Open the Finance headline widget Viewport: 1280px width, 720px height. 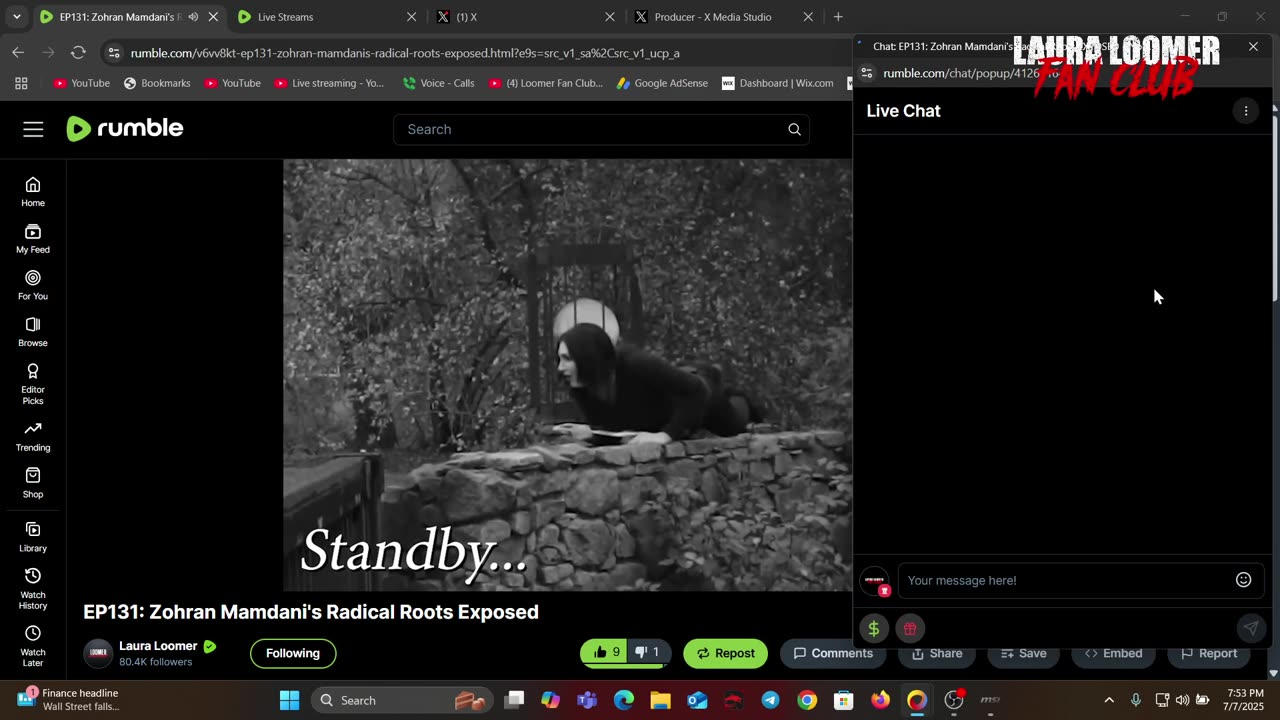coord(70,700)
